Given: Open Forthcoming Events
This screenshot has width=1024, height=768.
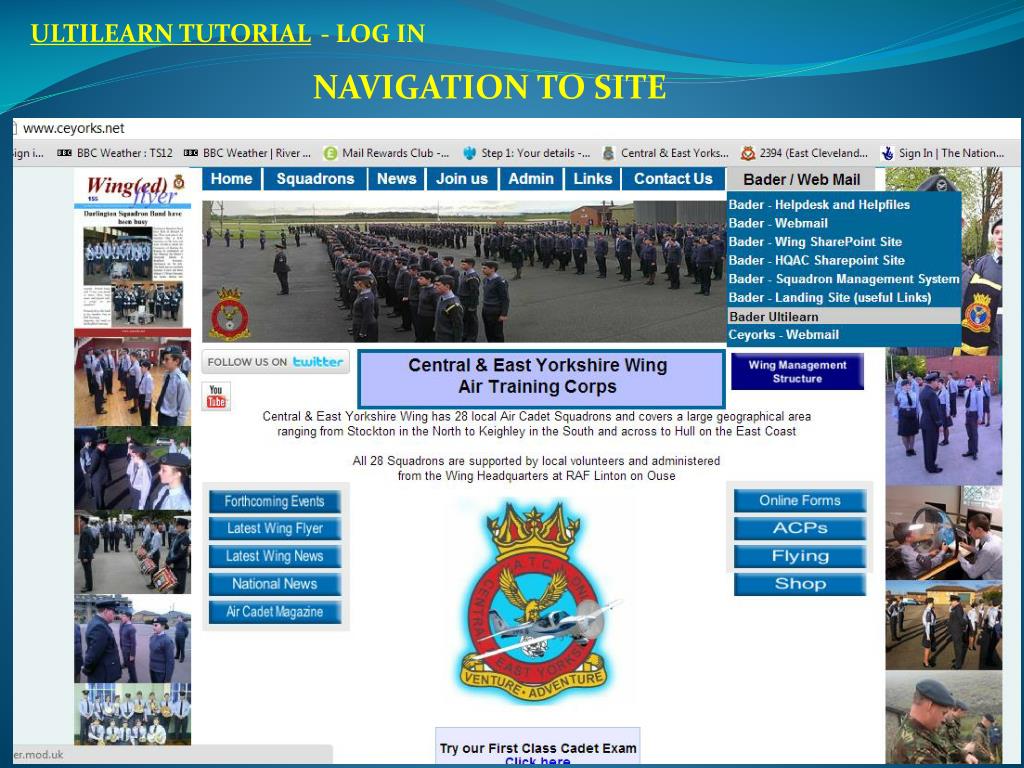Looking at the screenshot, I should click(x=275, y=502).
